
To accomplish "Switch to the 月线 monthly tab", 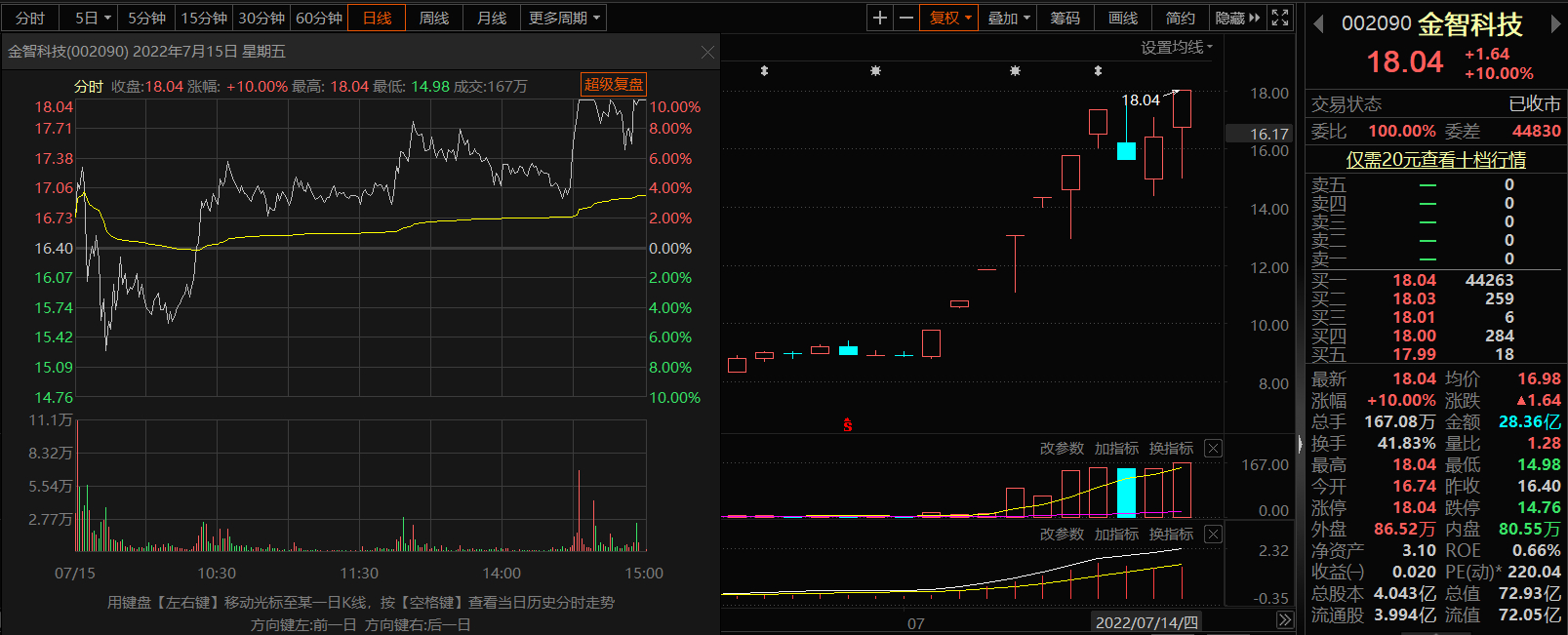I will point(492,18).
